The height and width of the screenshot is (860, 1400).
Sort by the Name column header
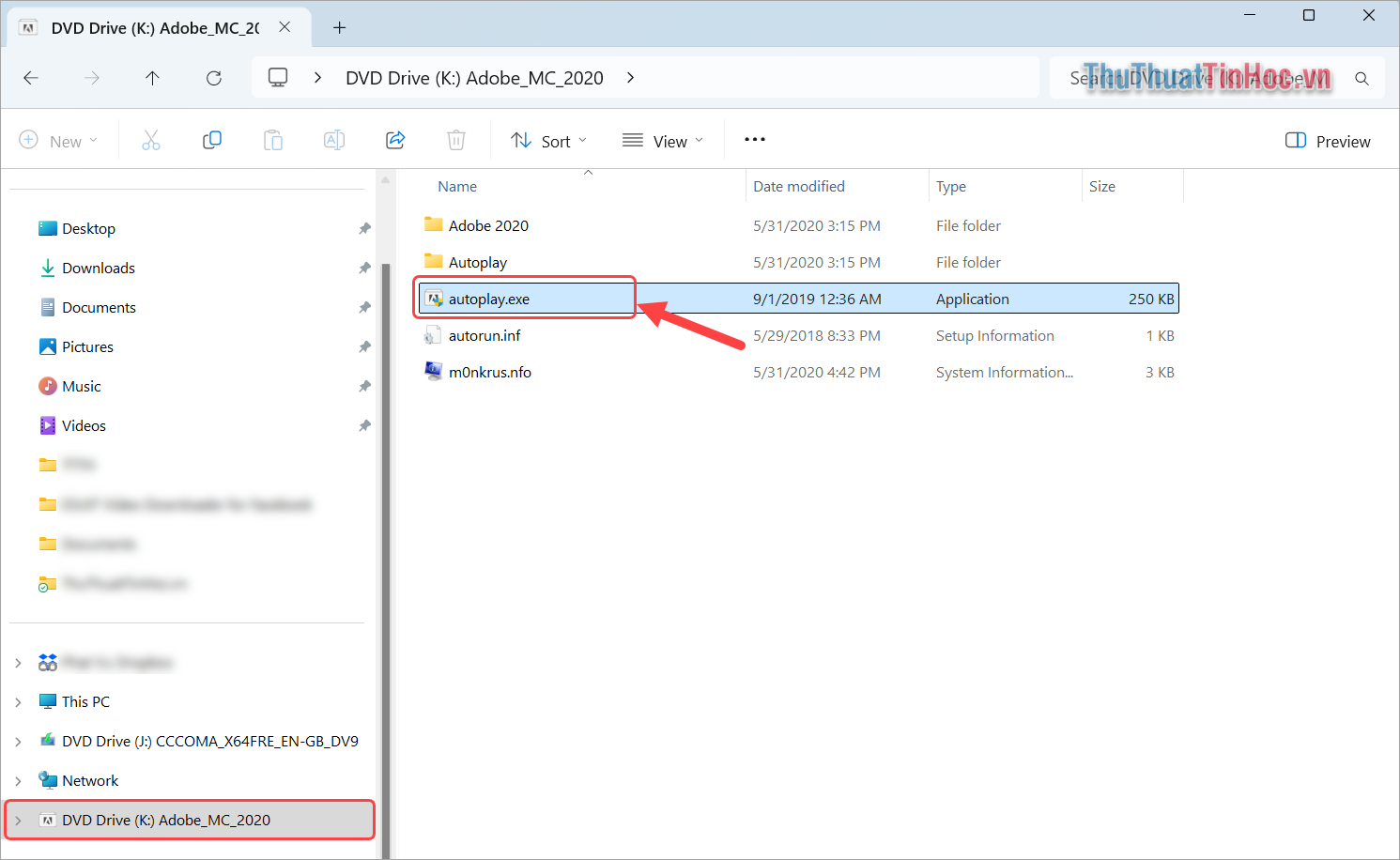tap(457, 187)
